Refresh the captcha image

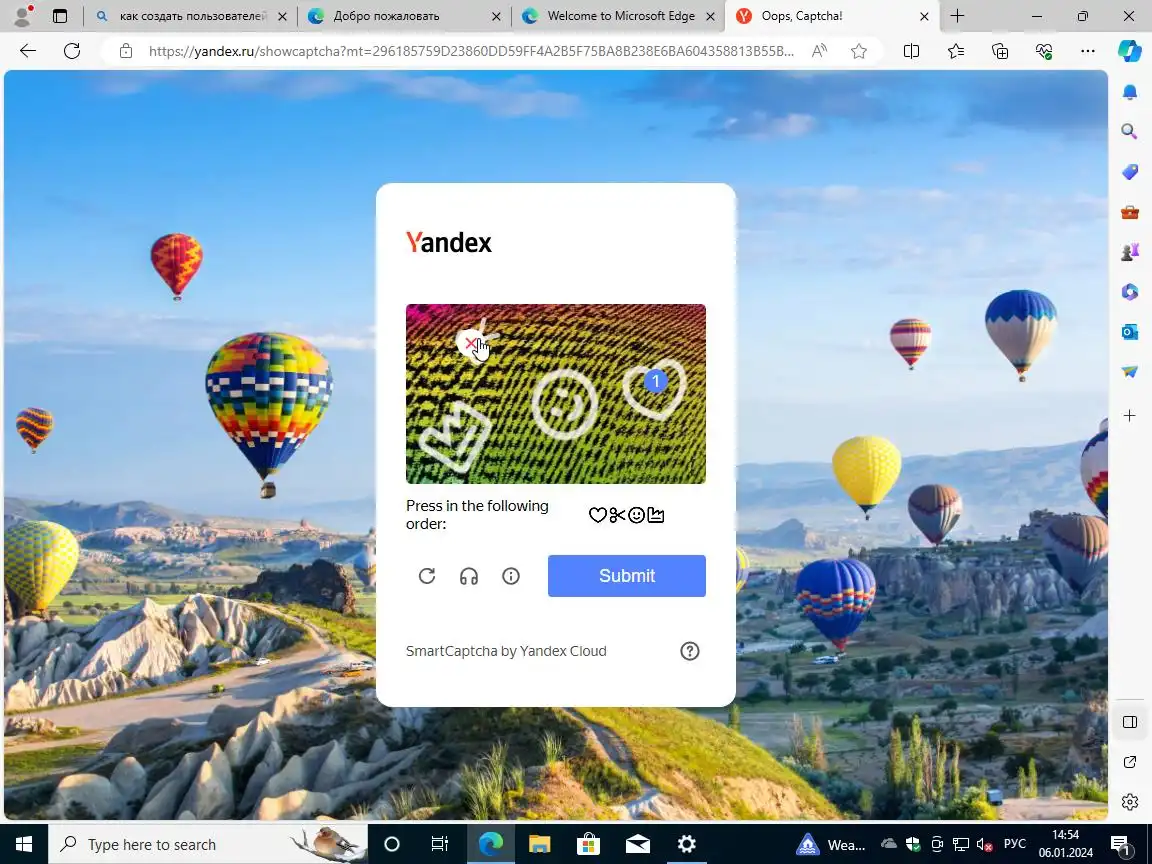click(x=427, y=576)
